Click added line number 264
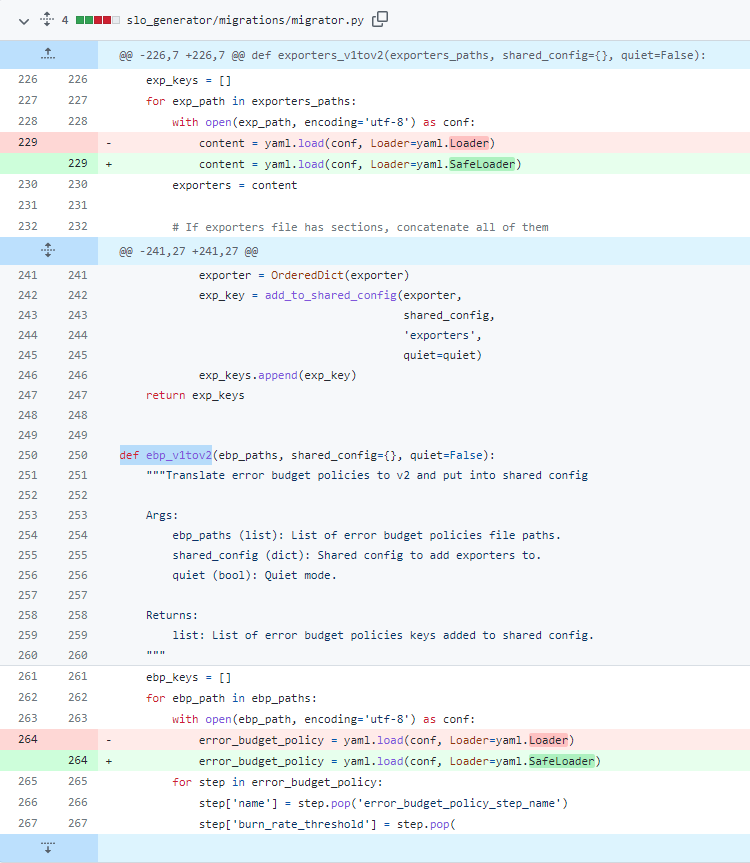 [78, 760]
